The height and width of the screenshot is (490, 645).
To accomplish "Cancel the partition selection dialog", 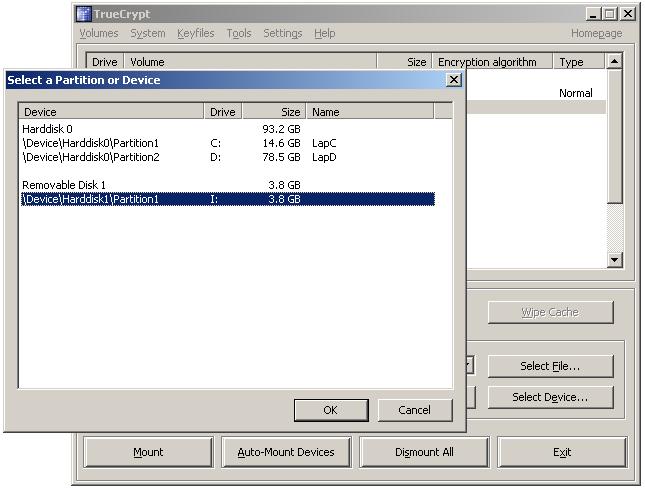I will pyautogui.click(x=415, y=410).
